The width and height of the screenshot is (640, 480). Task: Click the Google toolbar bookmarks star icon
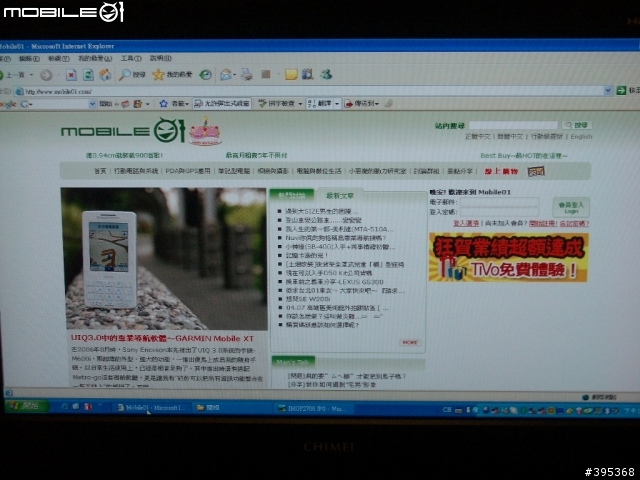coord(163,104)
